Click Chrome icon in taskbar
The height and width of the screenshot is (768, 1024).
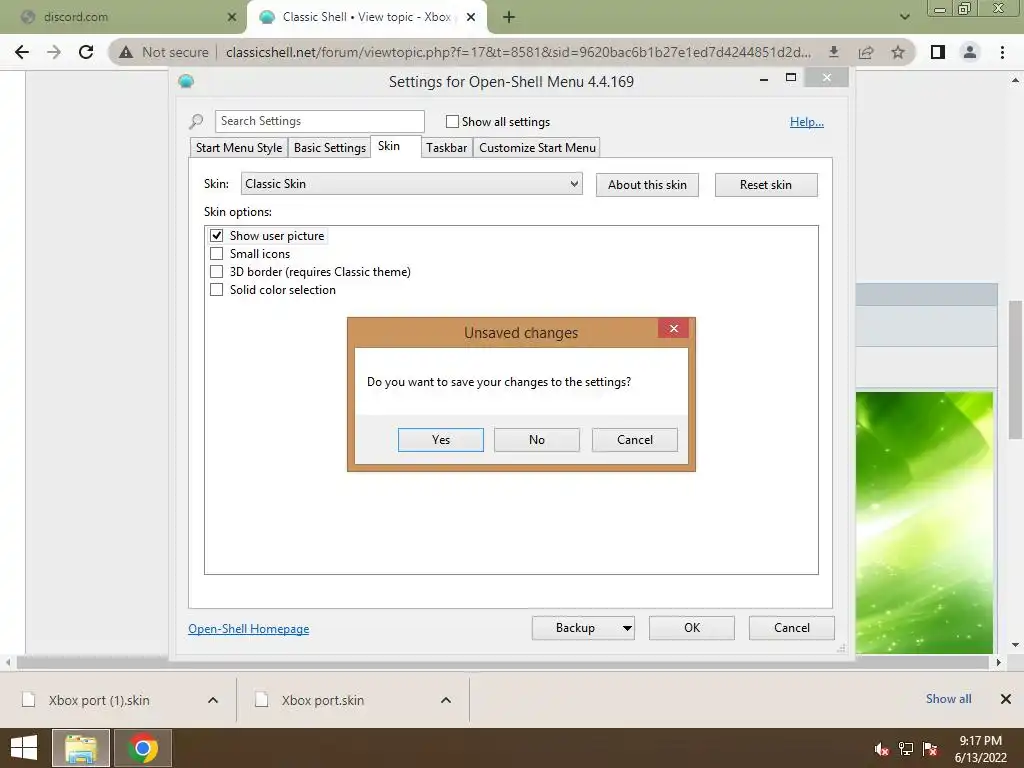click(x=143, y=748)
